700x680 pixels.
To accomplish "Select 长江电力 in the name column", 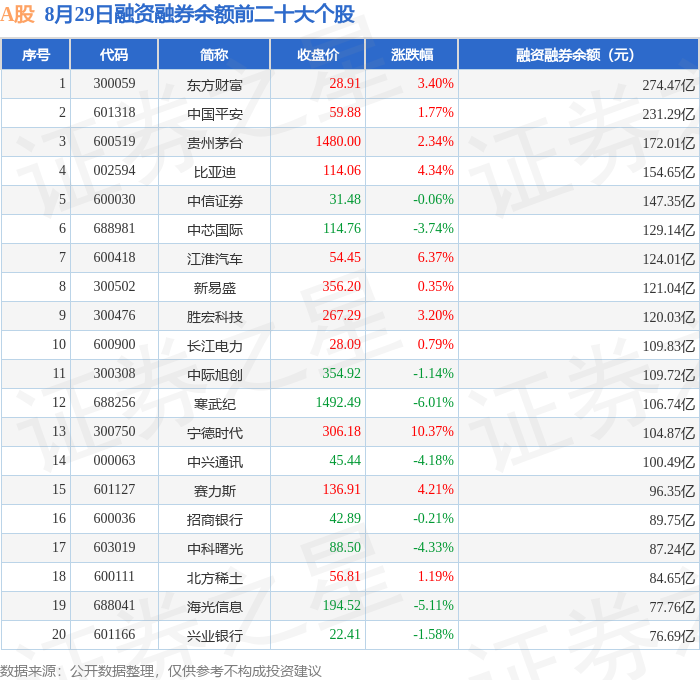I will (x=215, y=346).
